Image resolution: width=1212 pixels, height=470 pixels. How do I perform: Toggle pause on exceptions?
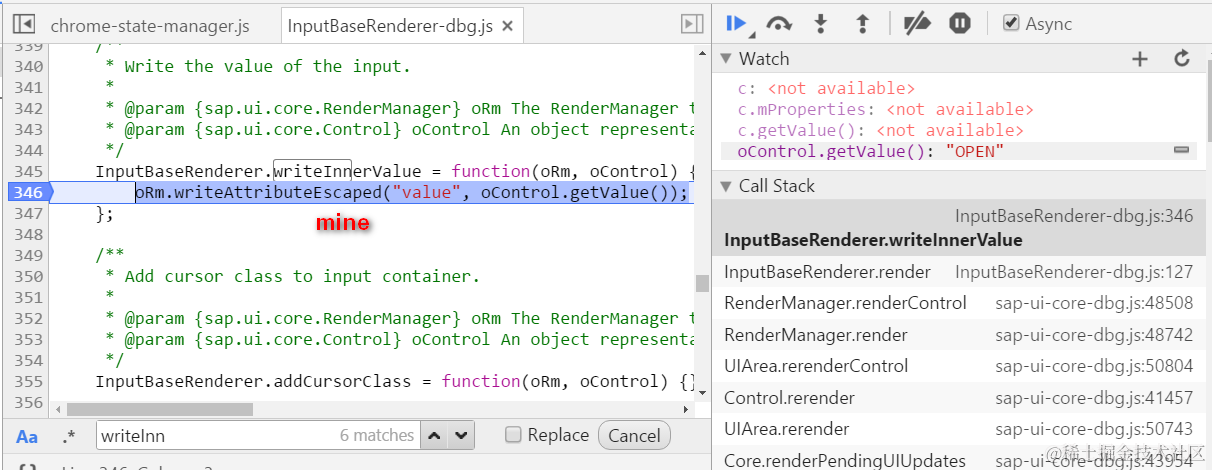(x=960, y=23)
